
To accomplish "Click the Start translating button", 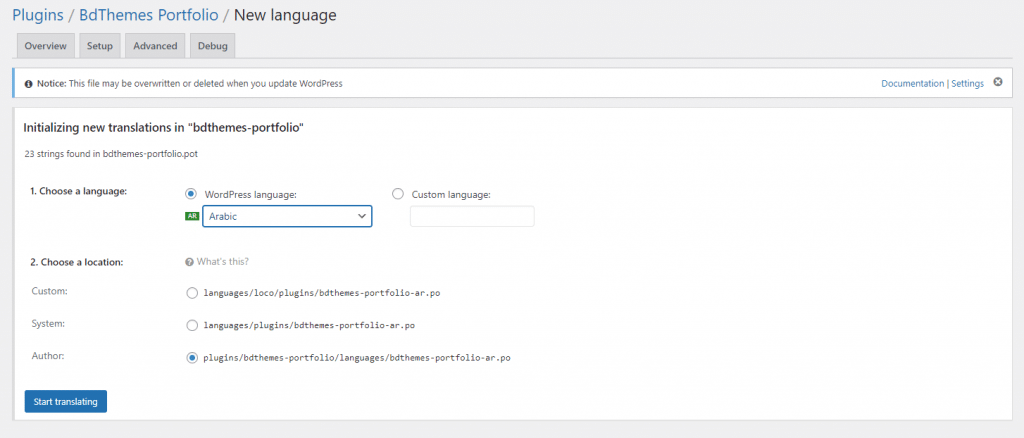I will (x=65, y=401).
